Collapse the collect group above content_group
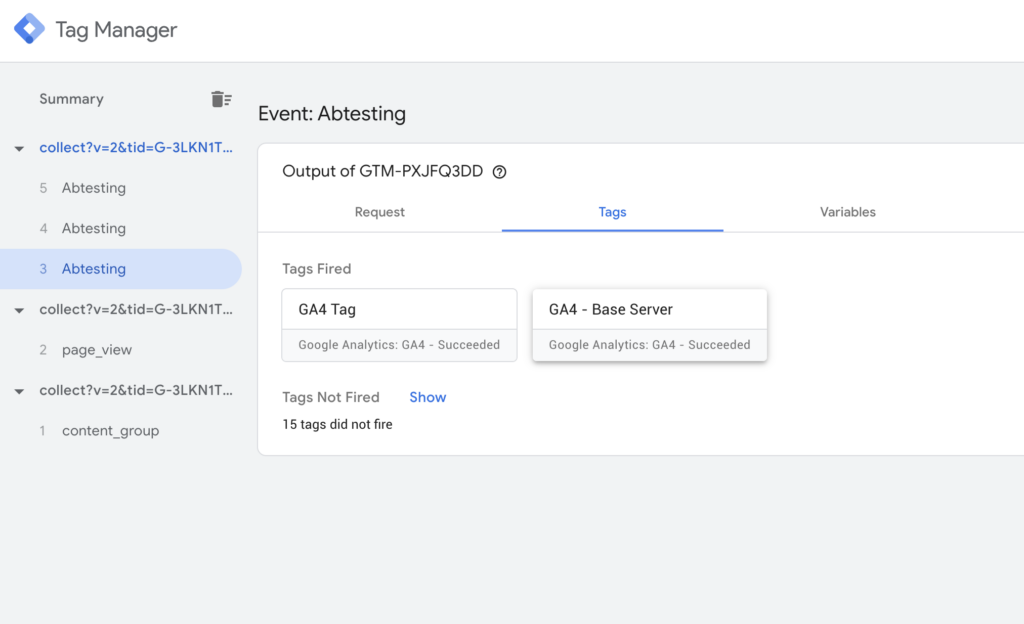1024x624 pixels. click(x=20, y=391)
